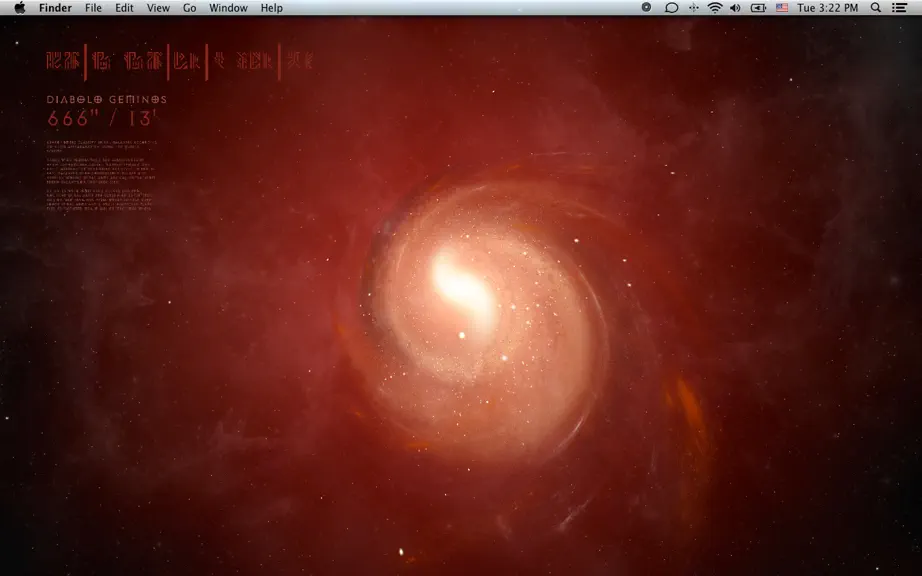Open the speech bubble Messages status icon
Screen dimensions: 922x576
click(x=671, y=8)
